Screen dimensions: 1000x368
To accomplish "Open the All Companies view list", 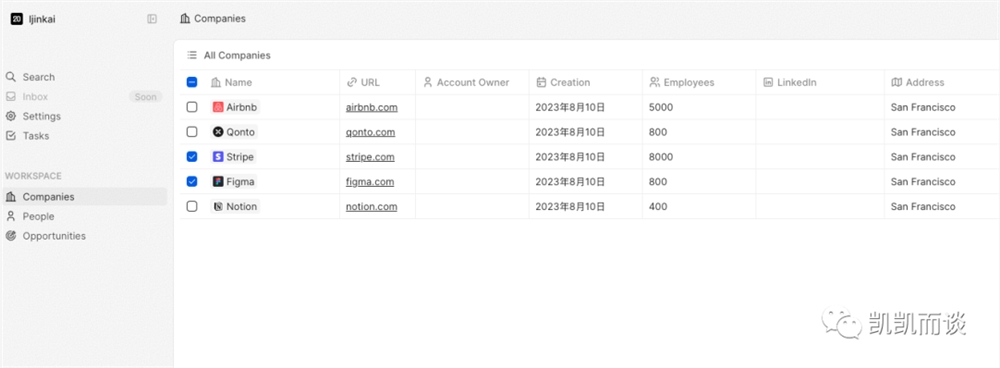I will click(229, 55).
